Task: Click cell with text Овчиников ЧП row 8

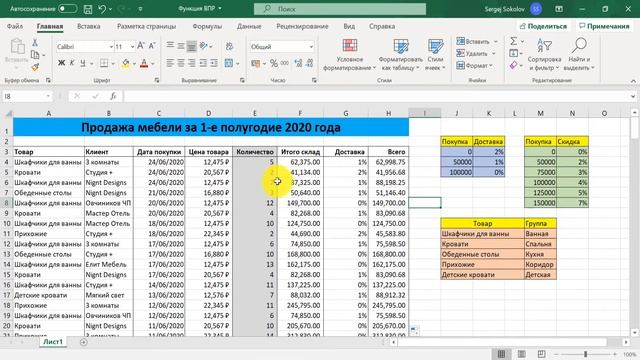Action: [x=108, y=203]
